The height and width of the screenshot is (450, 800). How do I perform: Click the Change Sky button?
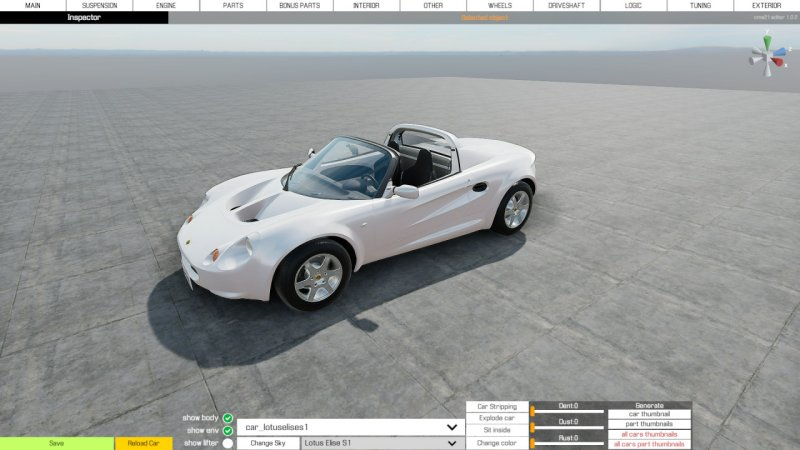click(x=268, y=443)
